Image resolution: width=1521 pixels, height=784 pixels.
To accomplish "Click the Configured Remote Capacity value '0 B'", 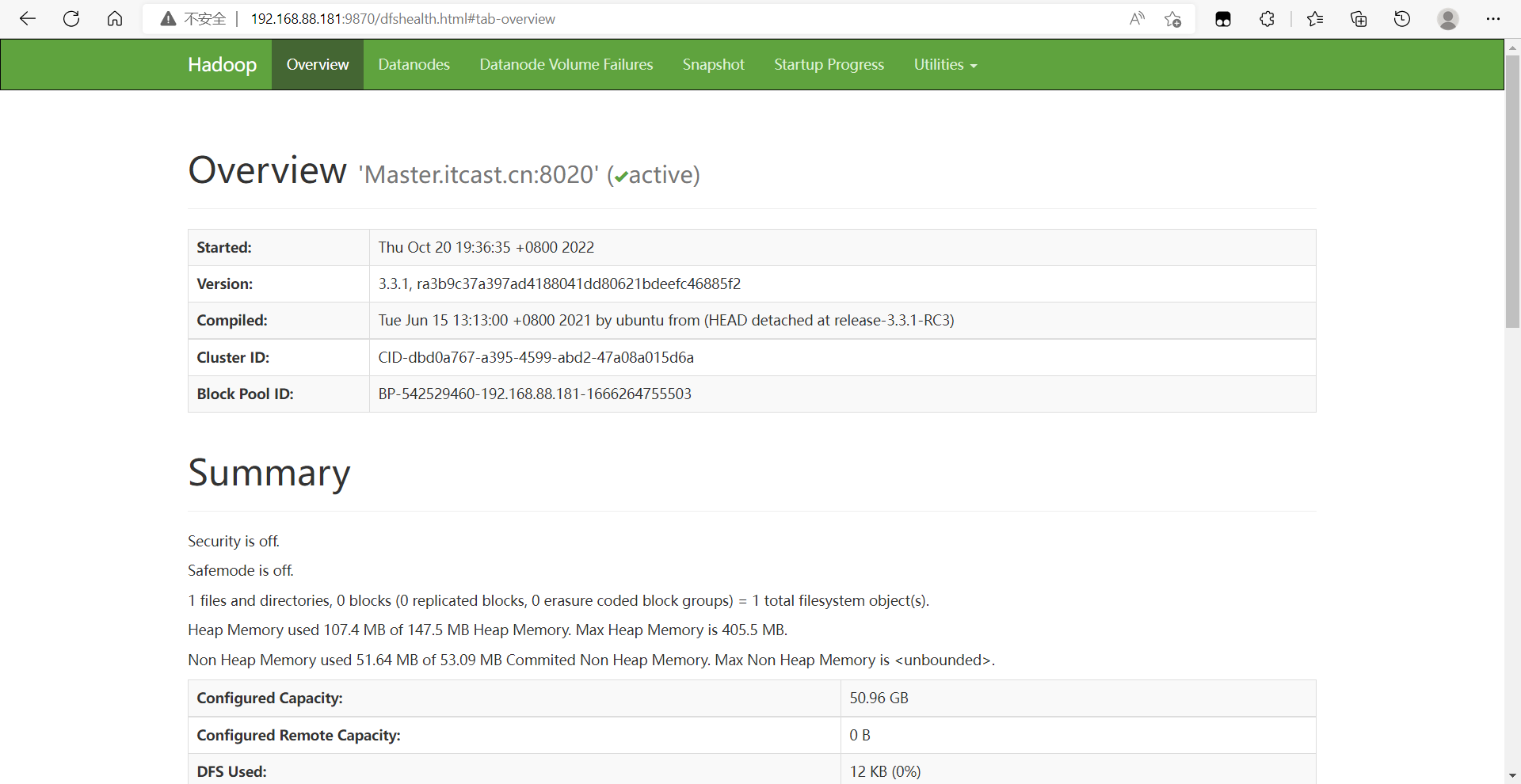I will point(860,736).
